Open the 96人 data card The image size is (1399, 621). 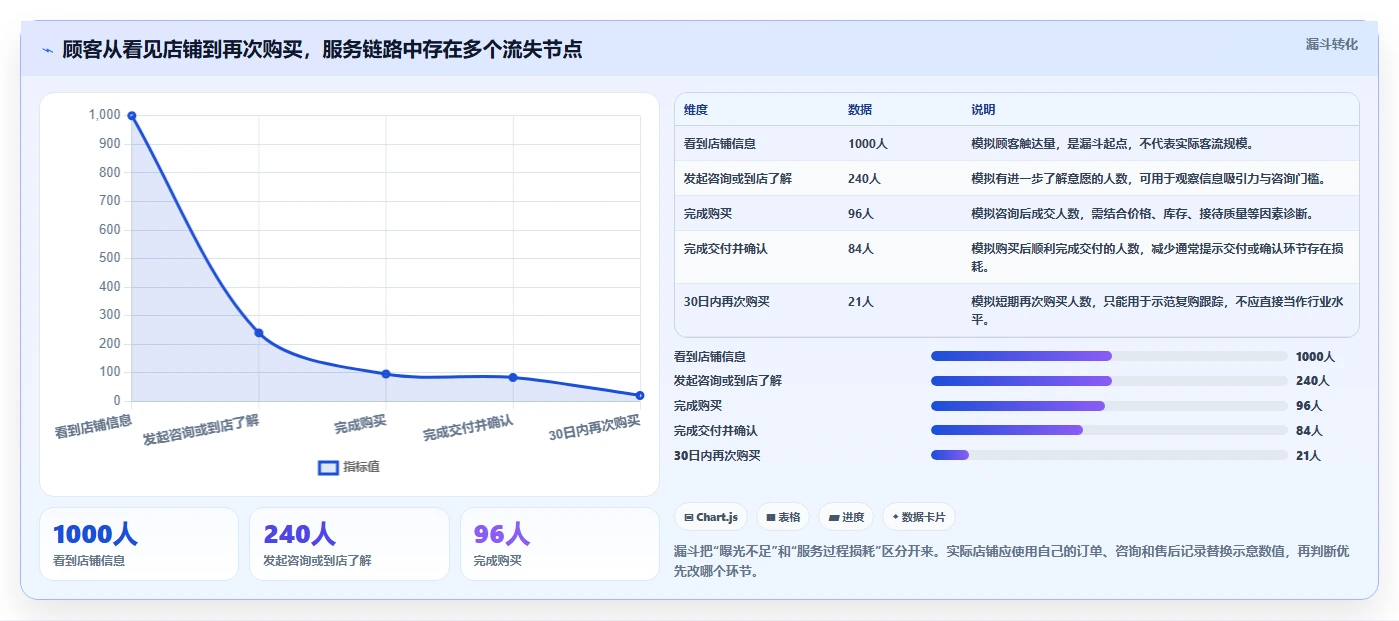[560, 544]
